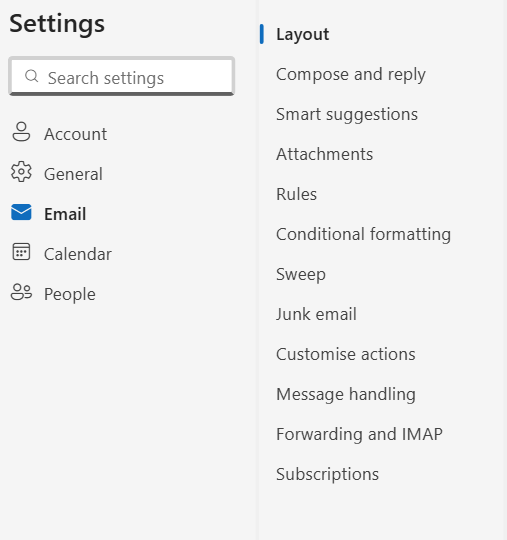Click the magnifier icon in search box
The image size is (507, 540).
(32, 76)
